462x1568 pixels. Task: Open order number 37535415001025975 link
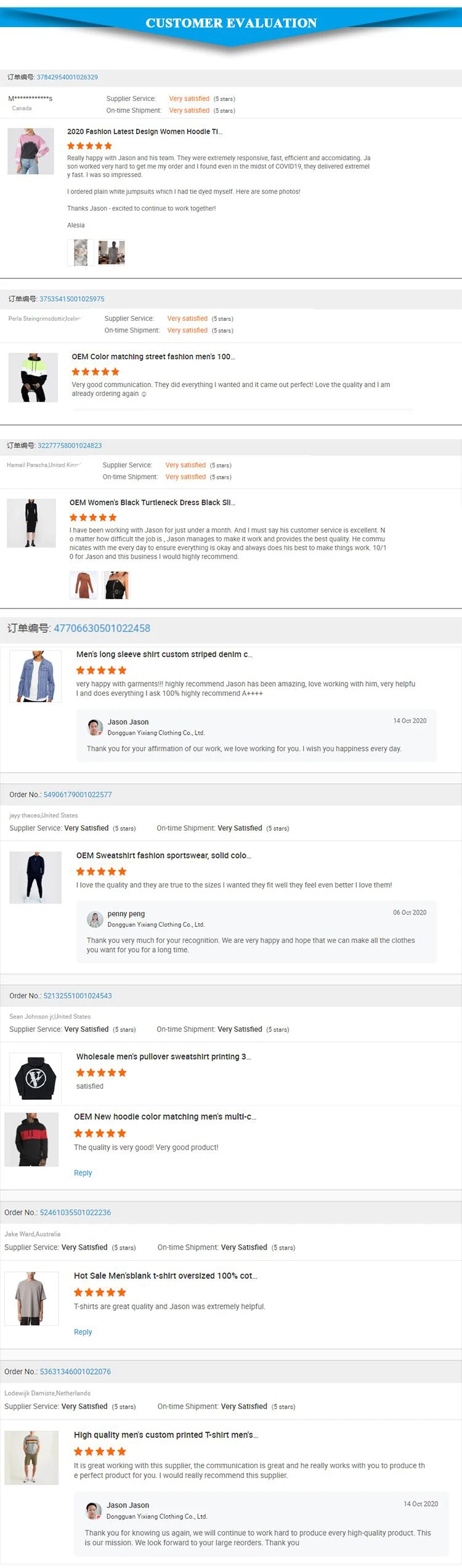71,299
